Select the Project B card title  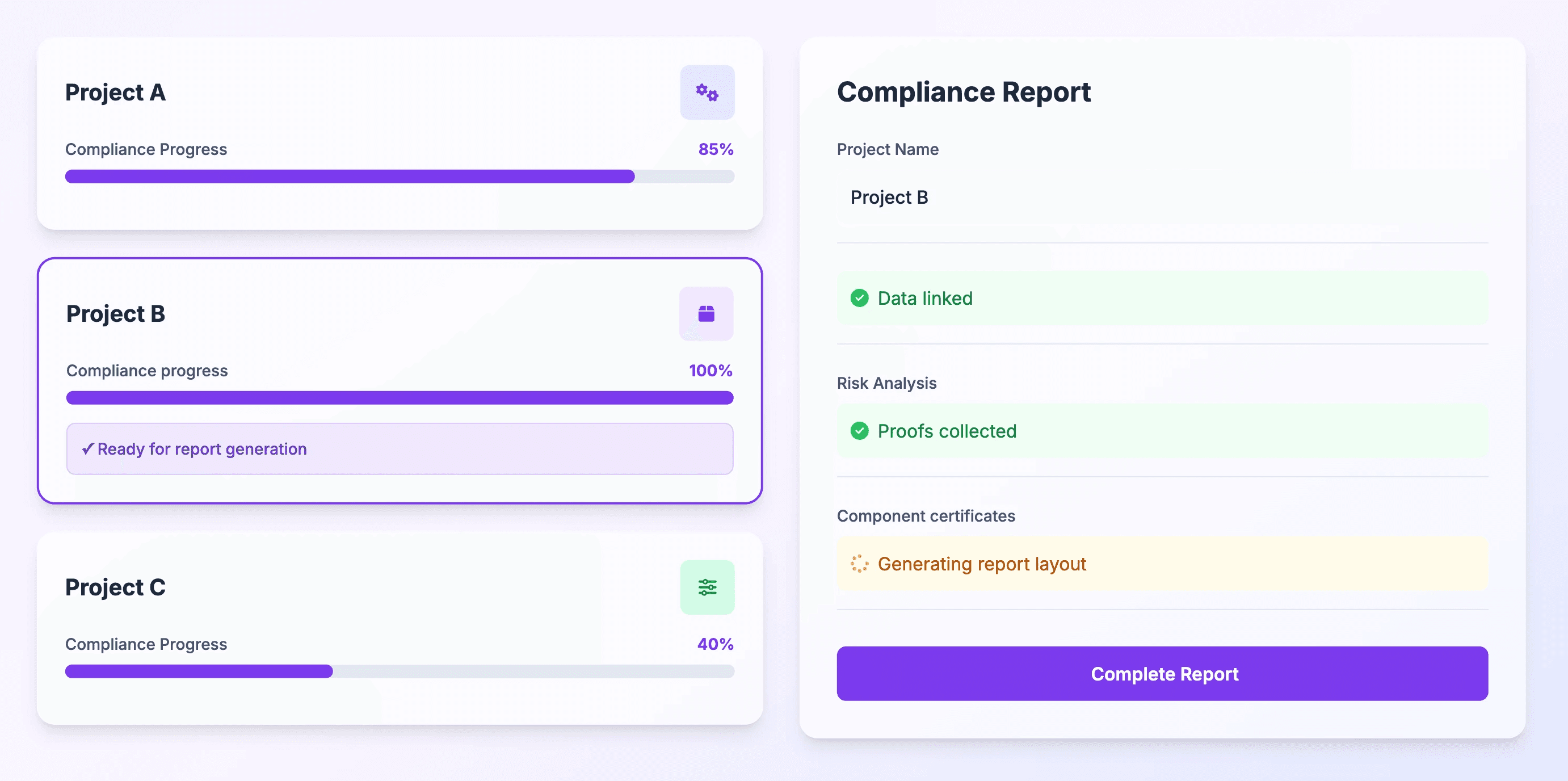point(115,313)
